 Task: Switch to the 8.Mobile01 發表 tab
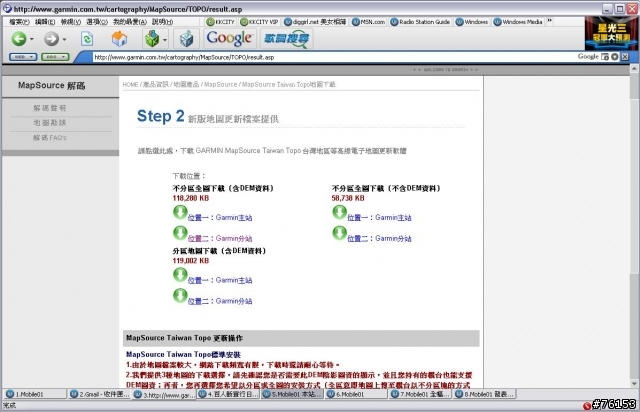point(484,394)
